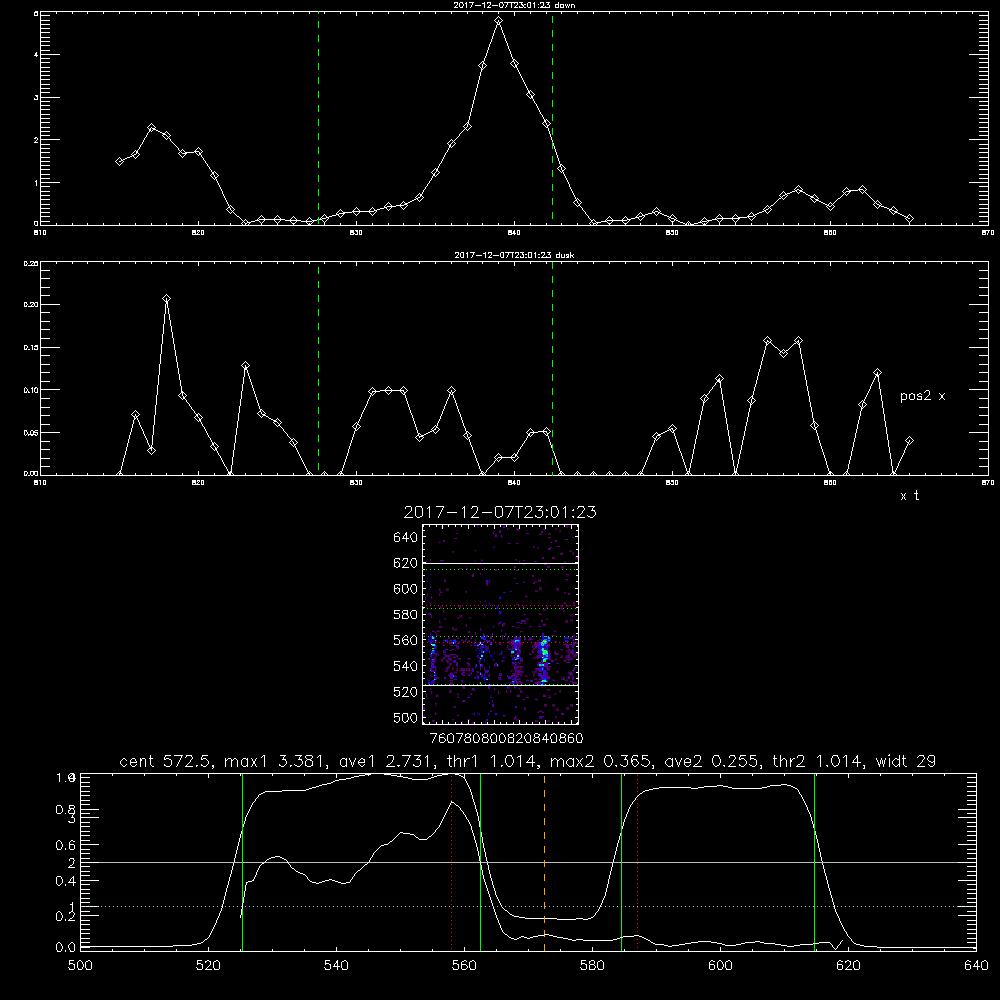The height and width of the screenshot is (1000, 1000).
Task: Click the '840' x-axis label under dusk plot
Action: (x=514, y=483)
